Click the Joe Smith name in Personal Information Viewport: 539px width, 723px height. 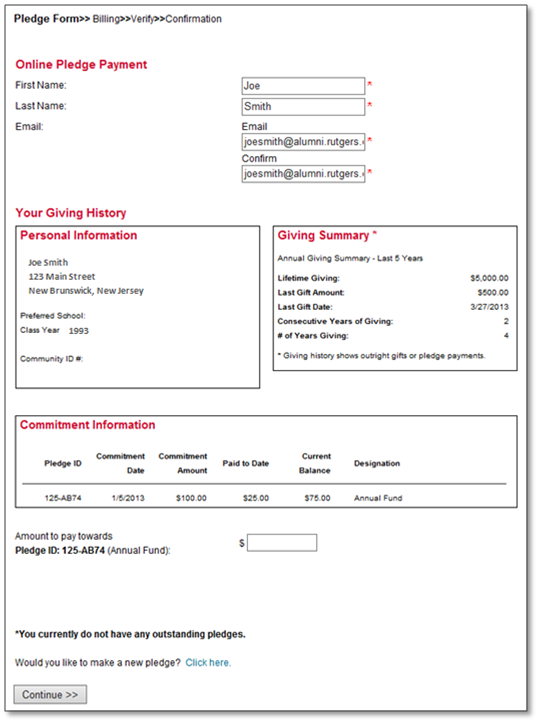[48, 262]
